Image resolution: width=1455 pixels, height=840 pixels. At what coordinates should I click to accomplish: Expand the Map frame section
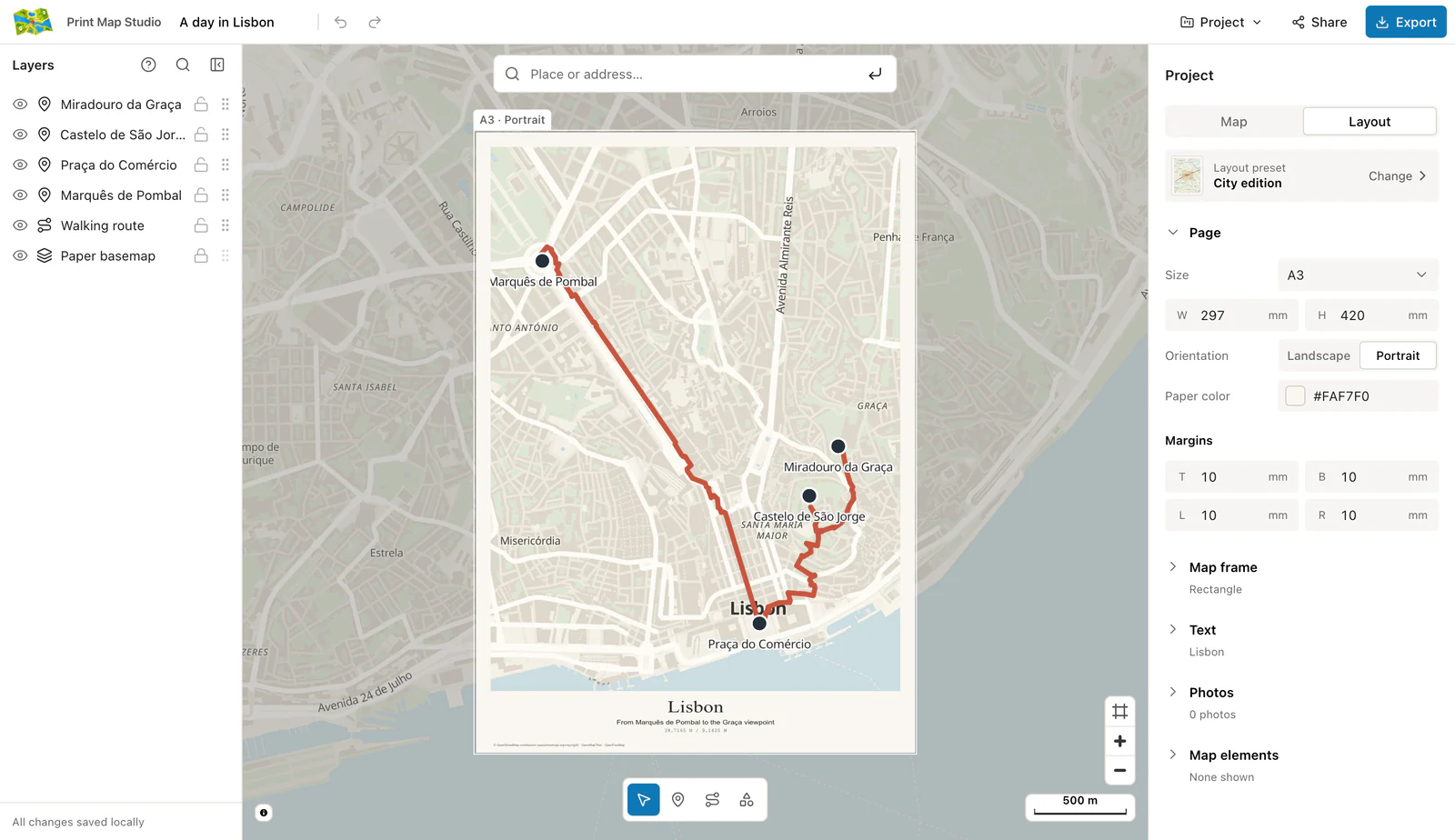point(1173,566)
